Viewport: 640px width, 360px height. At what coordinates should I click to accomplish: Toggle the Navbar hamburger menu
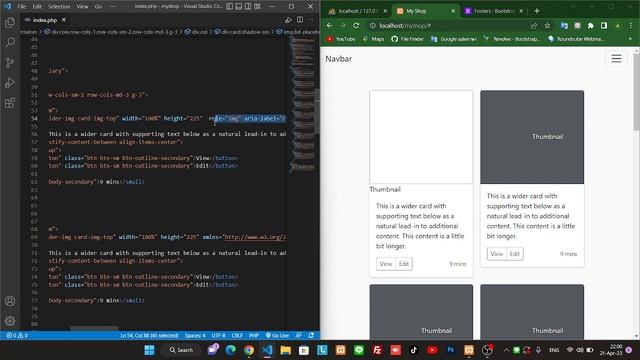click(616, 58)
